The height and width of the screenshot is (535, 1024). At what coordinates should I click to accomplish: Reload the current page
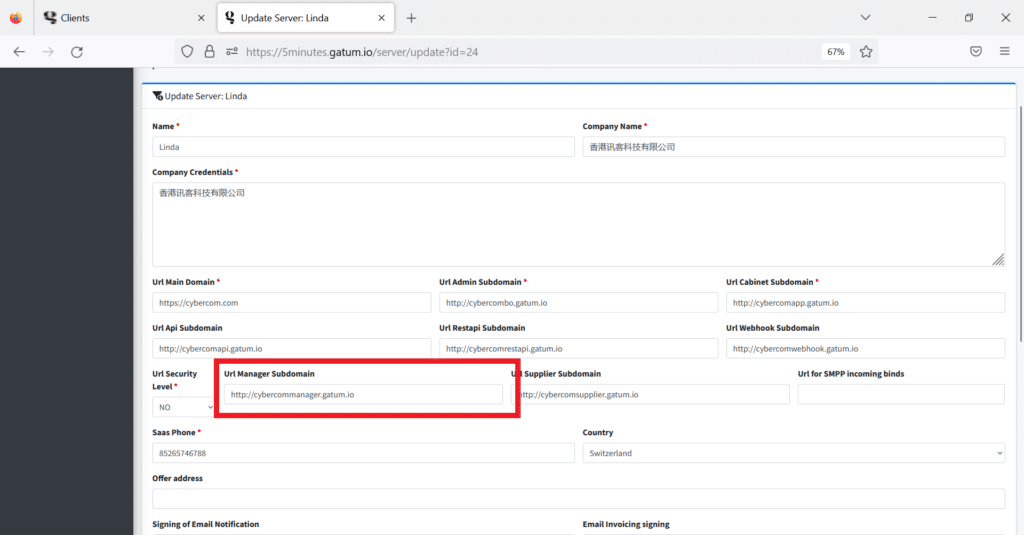(77, 52)
